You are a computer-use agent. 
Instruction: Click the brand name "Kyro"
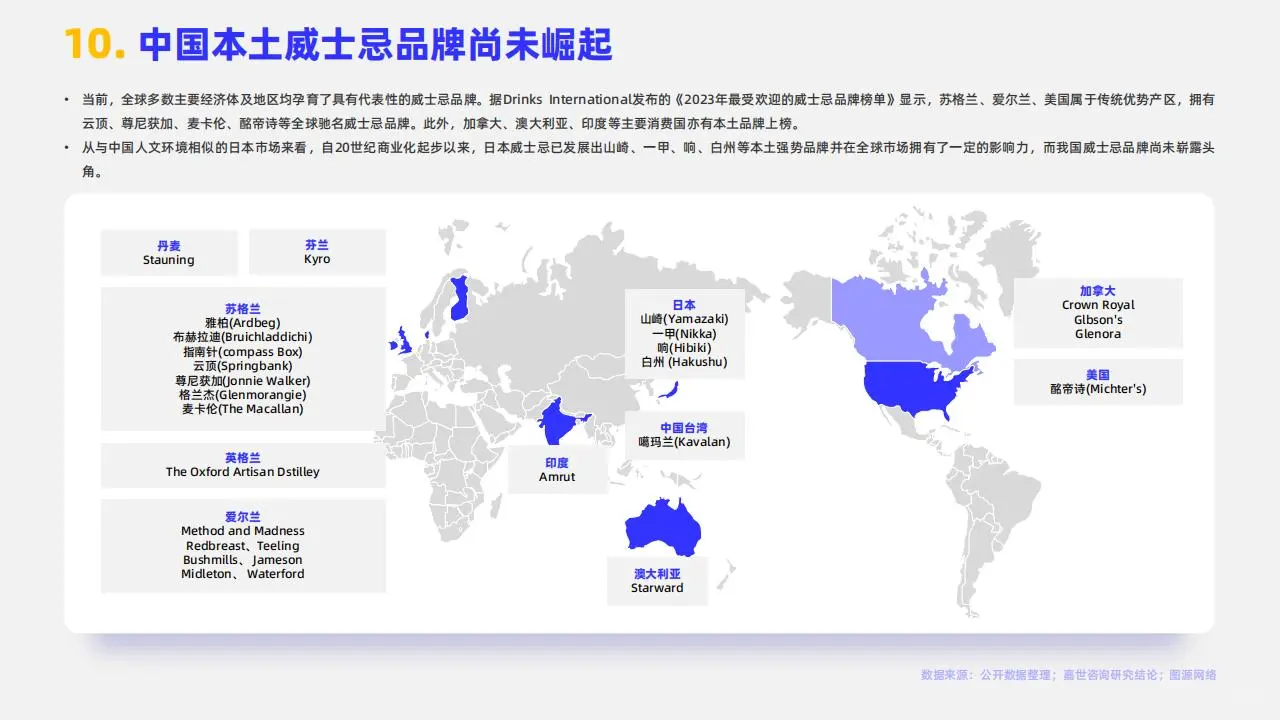coord(317,259)
